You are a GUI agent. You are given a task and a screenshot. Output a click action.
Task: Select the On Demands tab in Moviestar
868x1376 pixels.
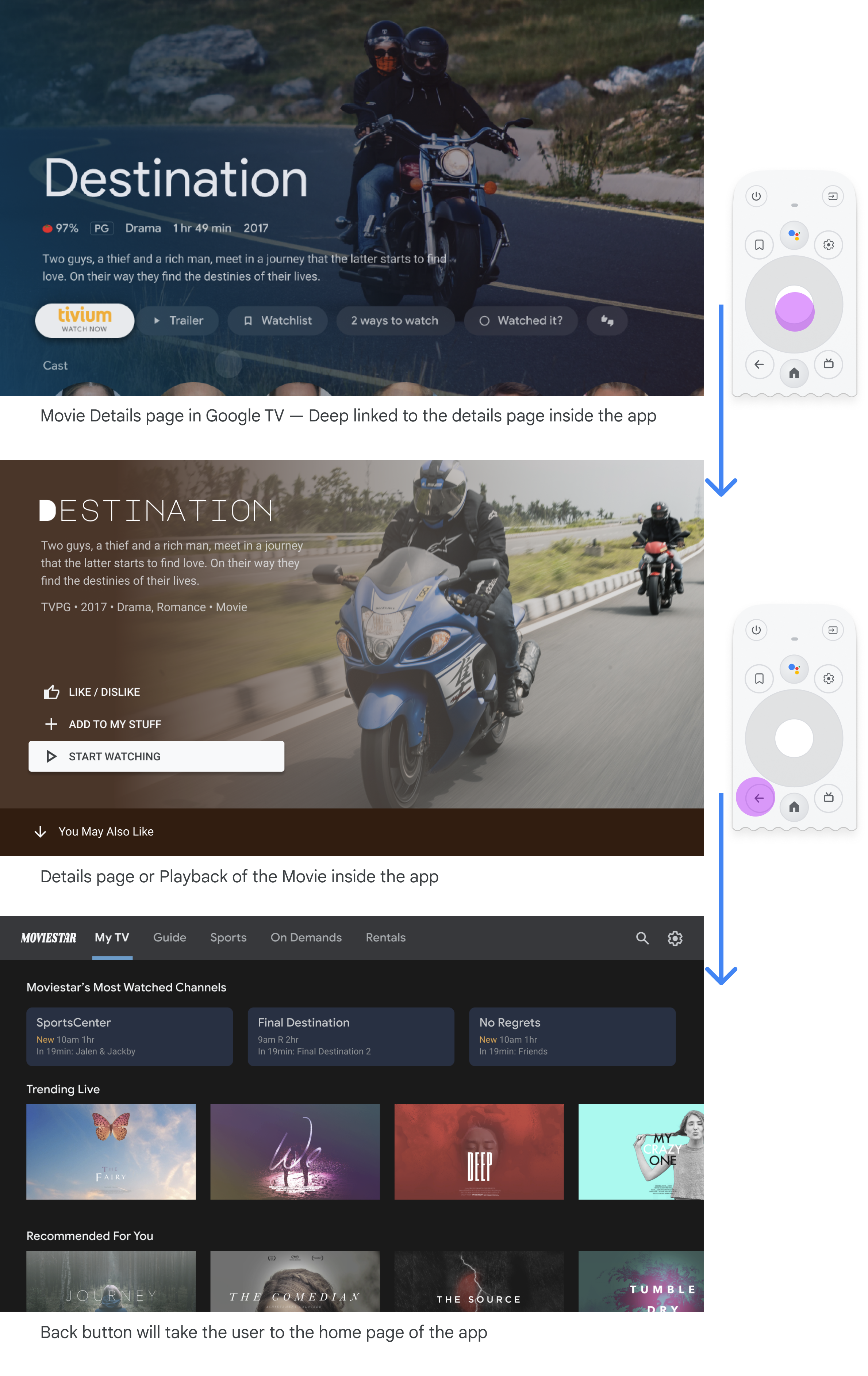(306, 937)
